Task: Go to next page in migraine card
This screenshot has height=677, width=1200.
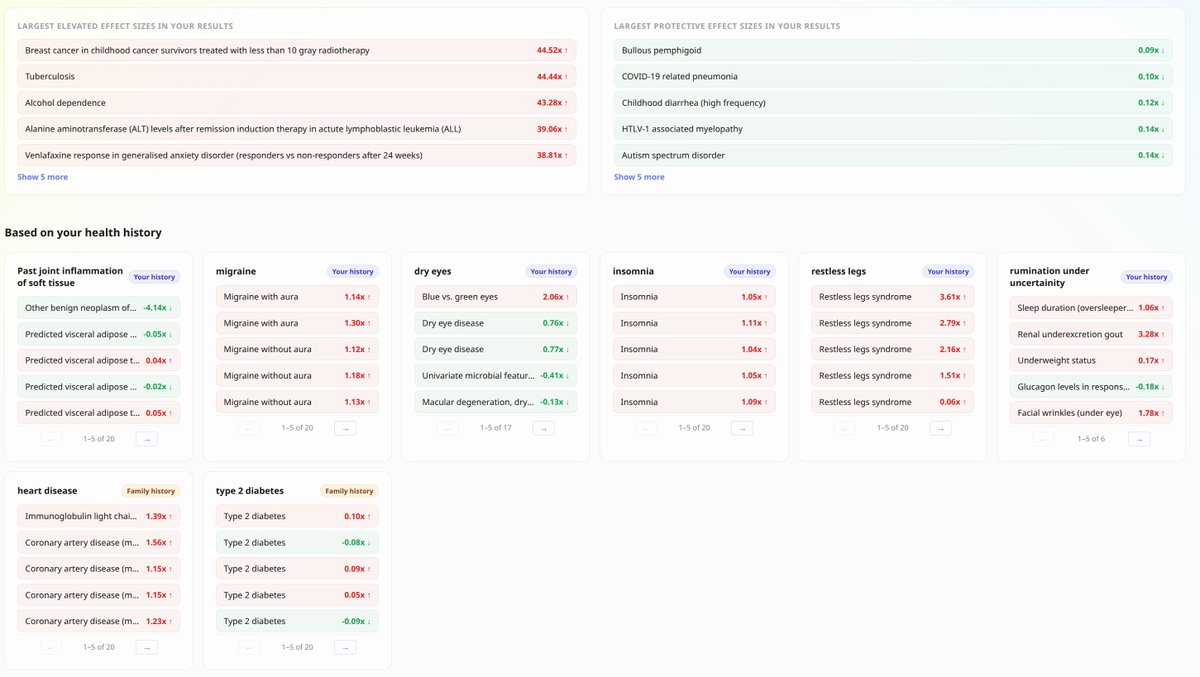Action: (345, 428)
